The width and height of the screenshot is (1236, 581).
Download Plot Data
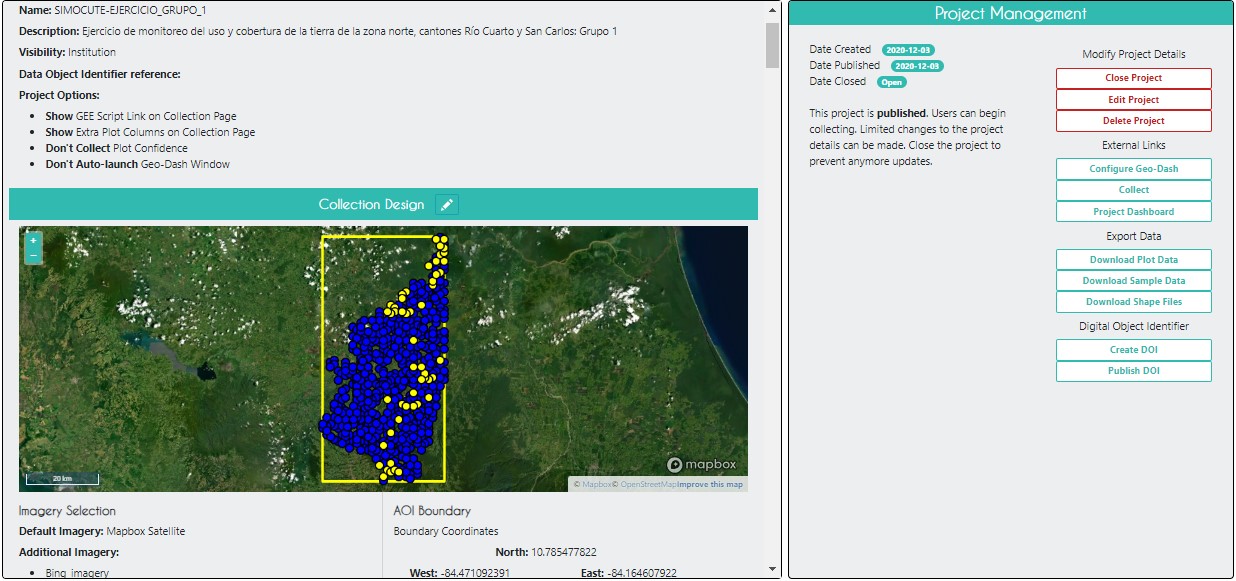pyautogui.click(x=1133, y=260)
